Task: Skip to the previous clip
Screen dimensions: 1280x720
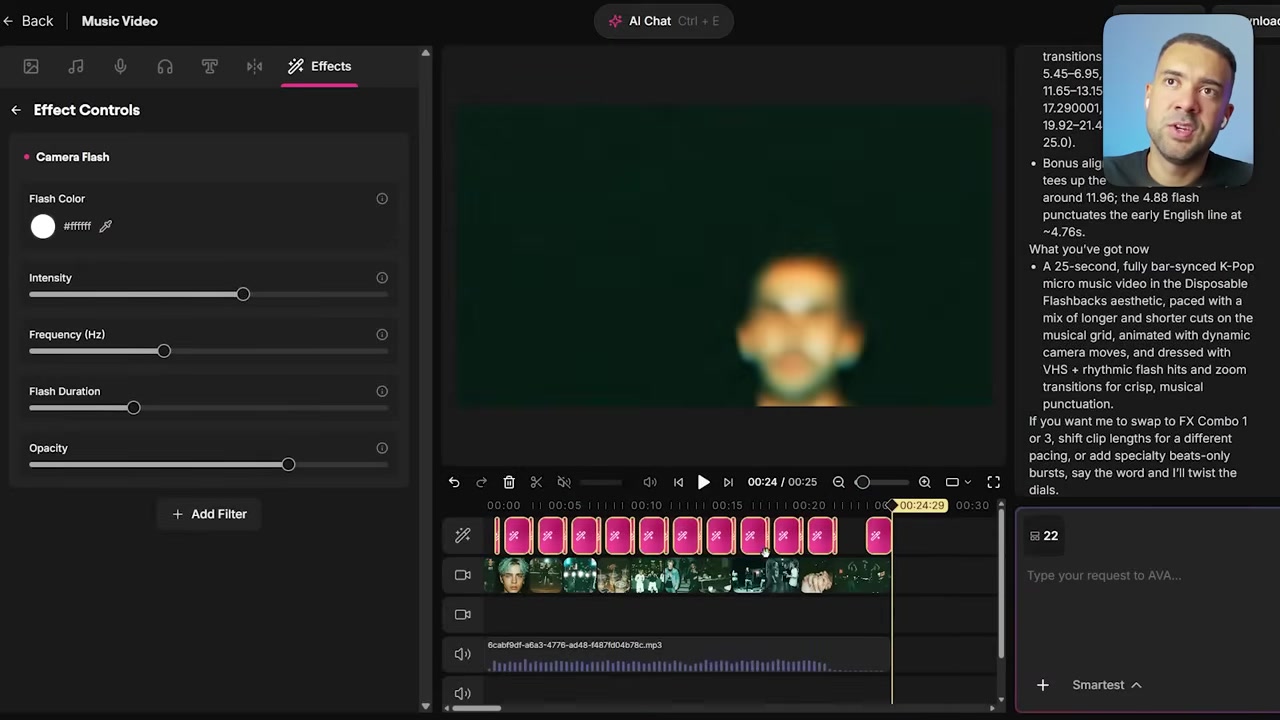Action: 678,482
